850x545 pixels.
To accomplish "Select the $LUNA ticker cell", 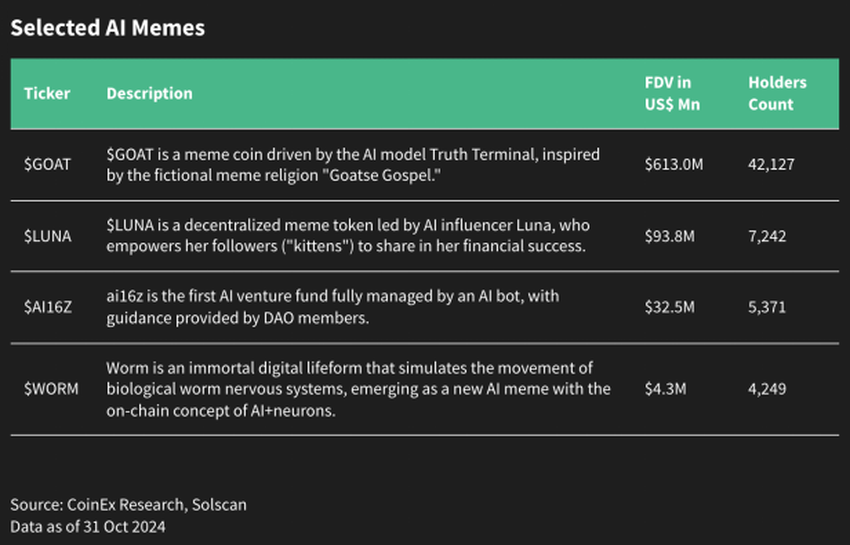I will point(47,236).
